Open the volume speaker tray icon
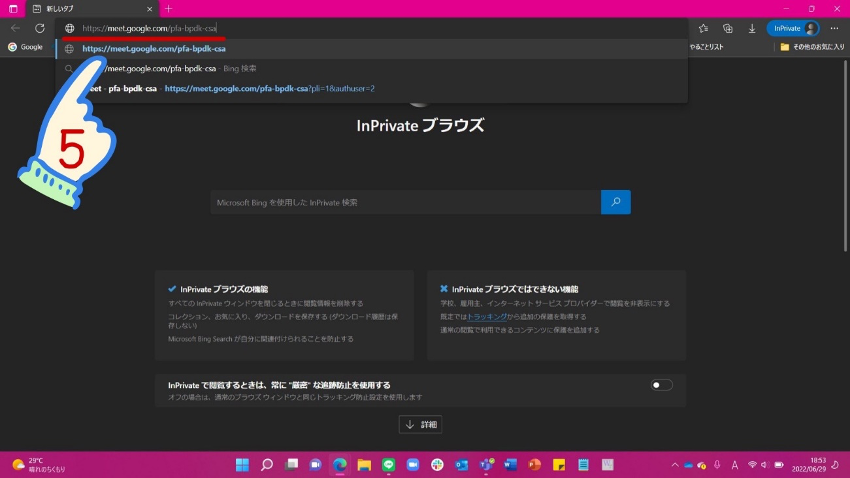The image size is (850, 478). point(765,465)
